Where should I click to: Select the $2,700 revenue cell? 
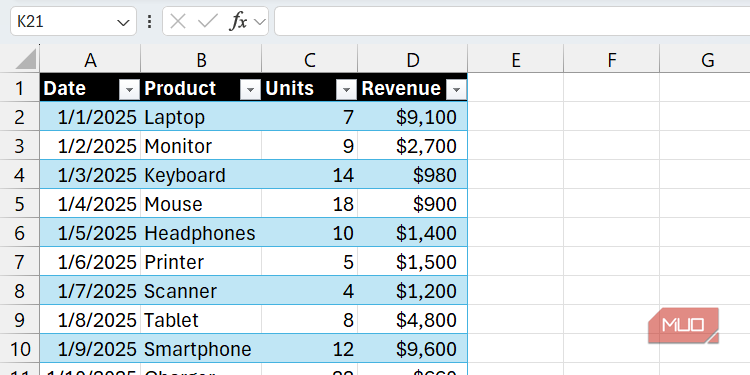pos(412,146)
